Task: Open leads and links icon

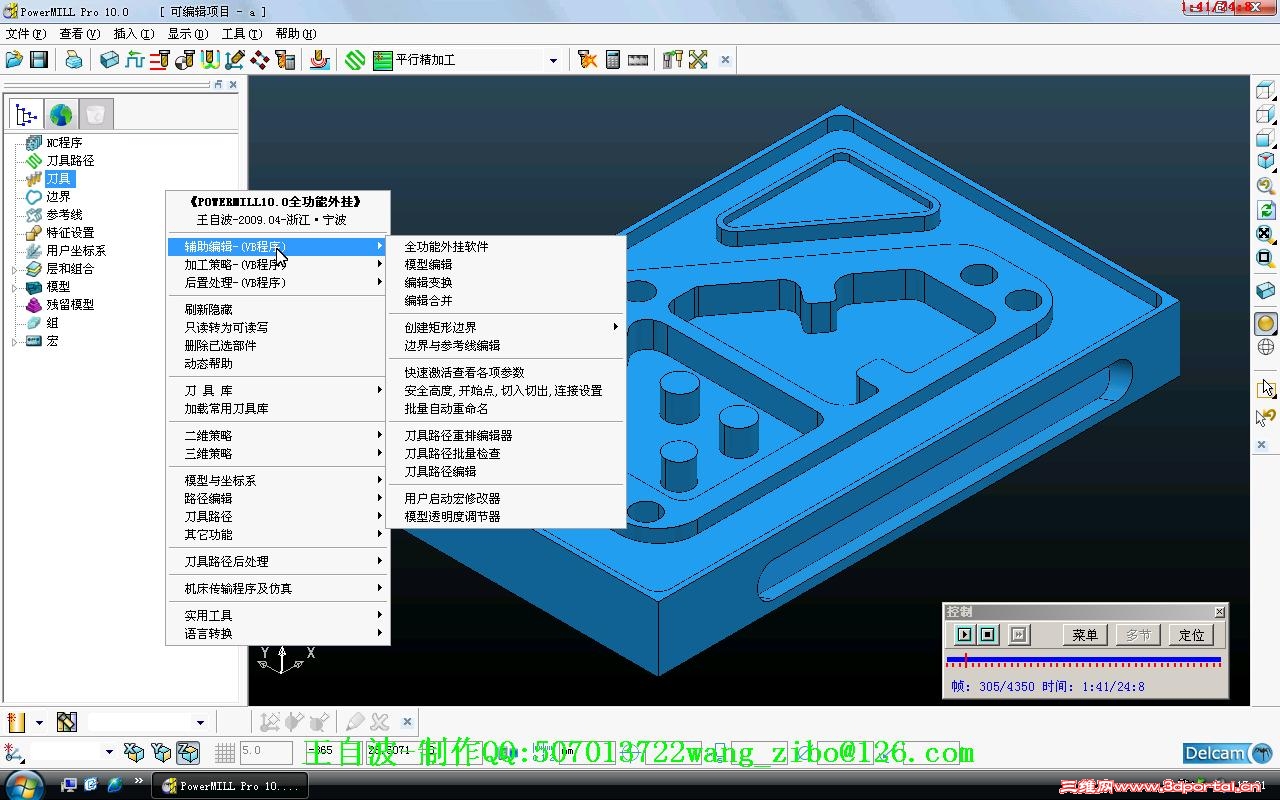Action: click(x=210, y=60)
